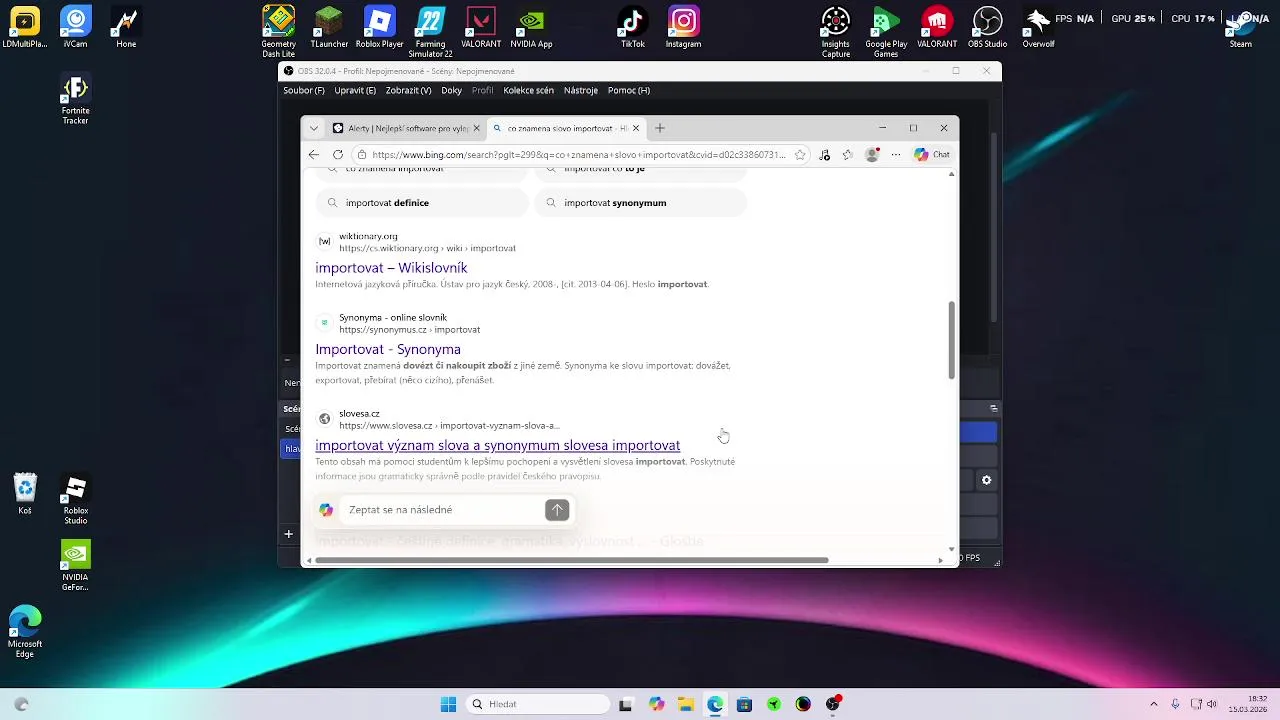Open the browser profile avatar
The image size is (1280, 720).
pos(872,155)
